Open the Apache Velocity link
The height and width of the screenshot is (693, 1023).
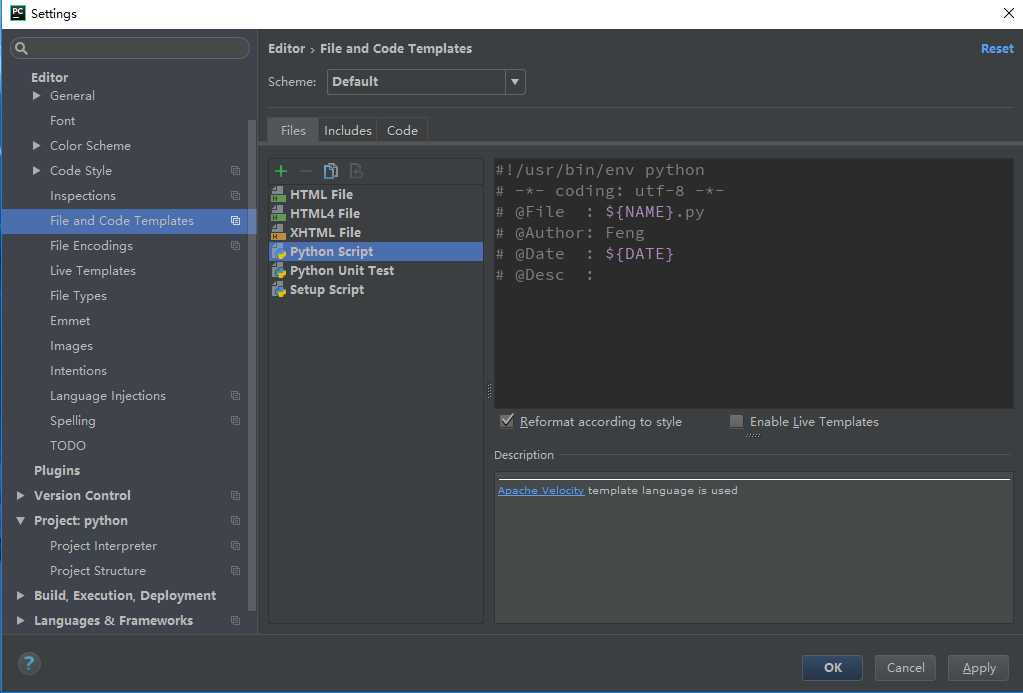click(x=541, y=490)
